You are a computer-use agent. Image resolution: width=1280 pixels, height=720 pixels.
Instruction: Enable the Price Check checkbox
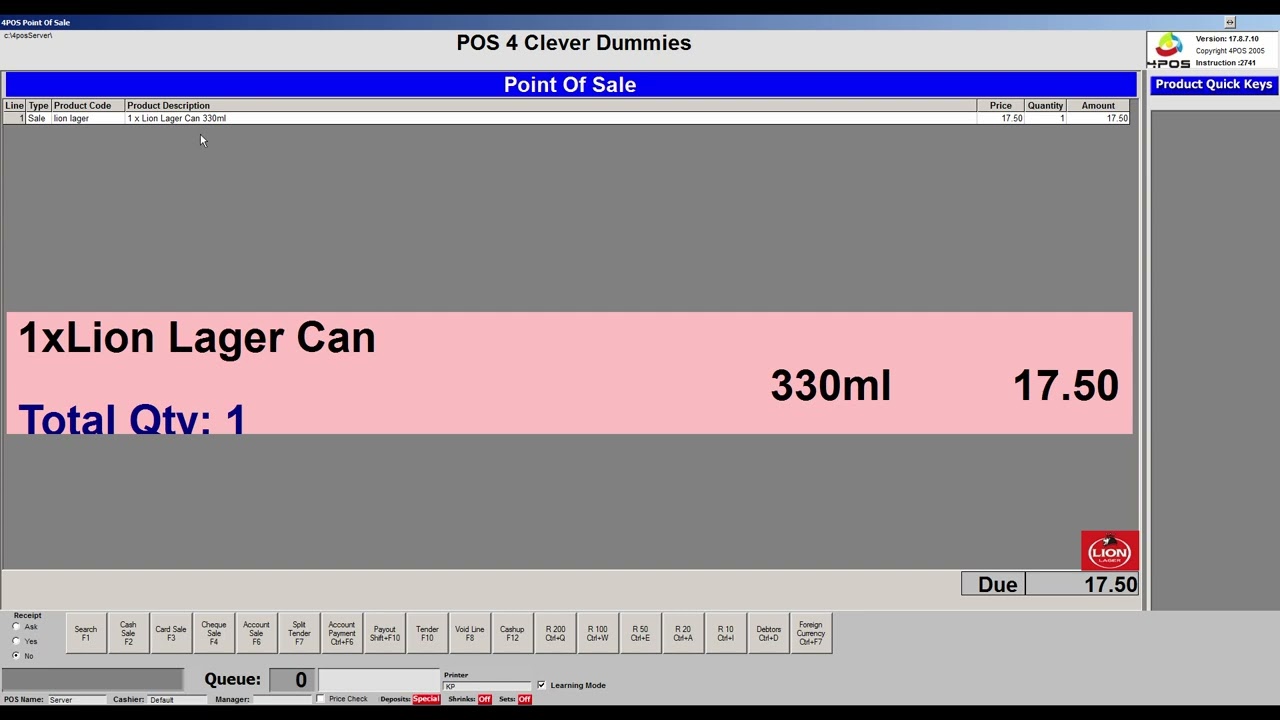(x=321, y=699)
